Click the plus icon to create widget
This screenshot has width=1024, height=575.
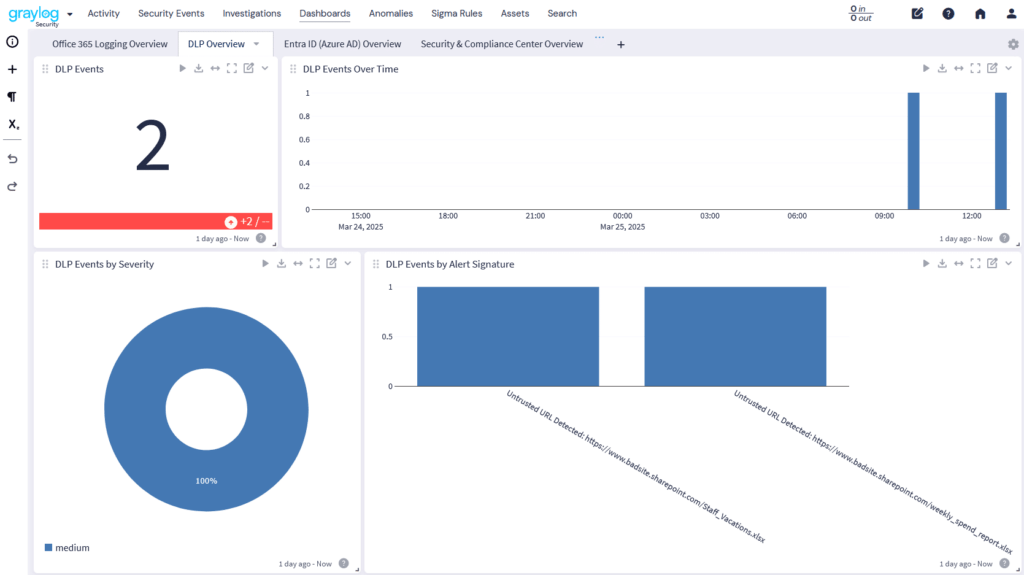coord(12,70)
